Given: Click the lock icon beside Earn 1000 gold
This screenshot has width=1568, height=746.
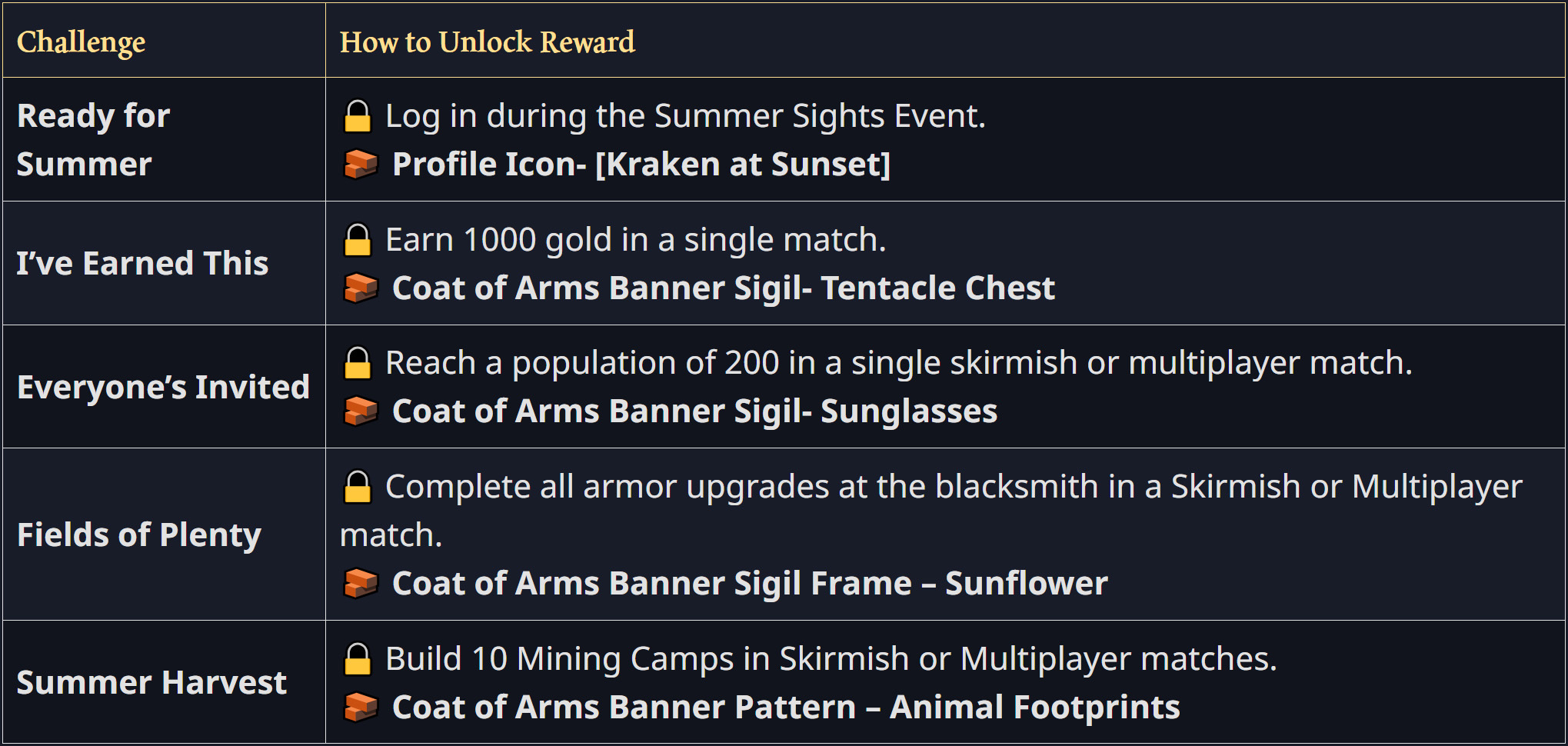Looking at the screenshot, I should click(x=358, y=240).
